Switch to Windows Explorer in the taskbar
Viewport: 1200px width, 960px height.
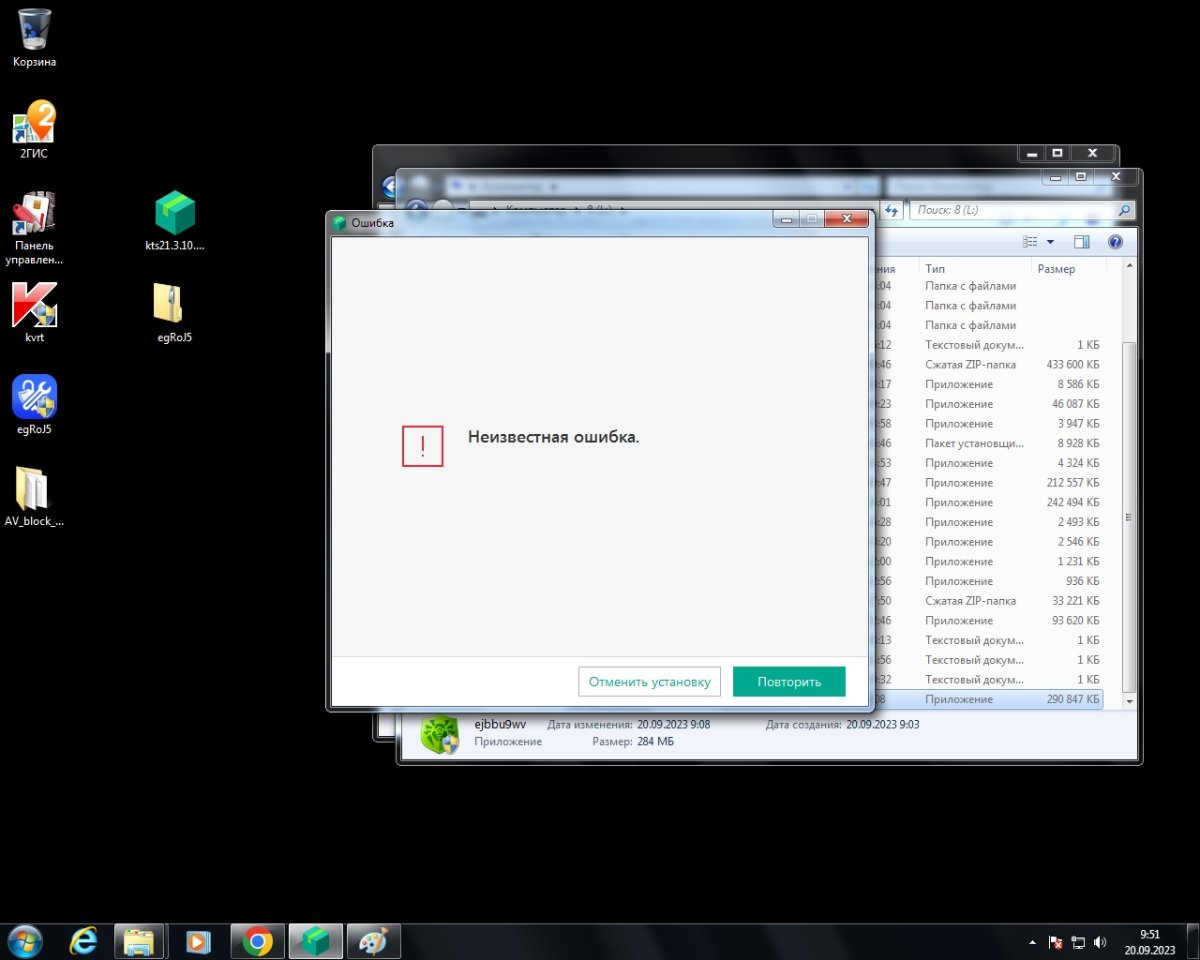click(139, 941)
